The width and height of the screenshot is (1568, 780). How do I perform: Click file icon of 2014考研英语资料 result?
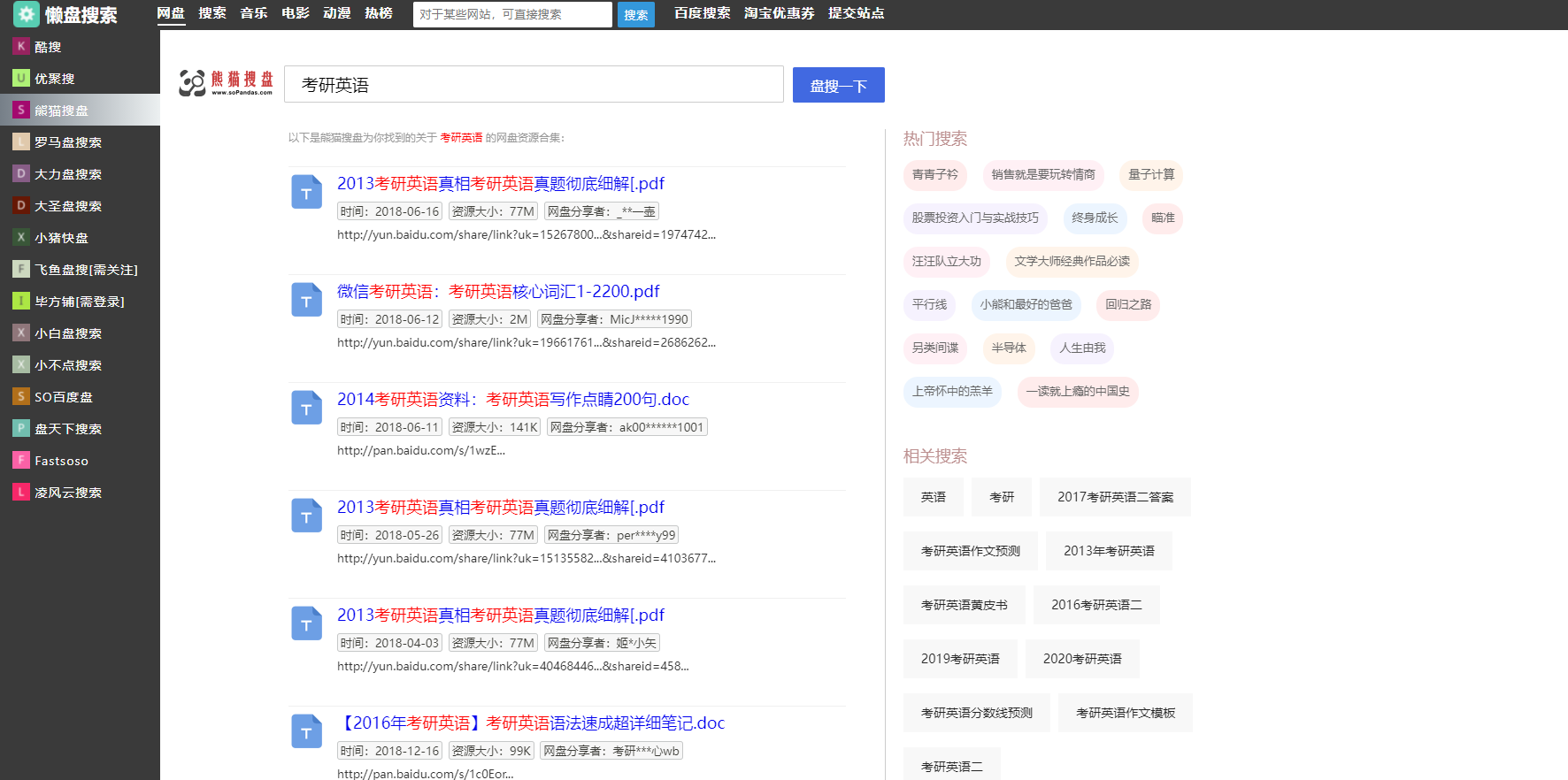point(307,408)
